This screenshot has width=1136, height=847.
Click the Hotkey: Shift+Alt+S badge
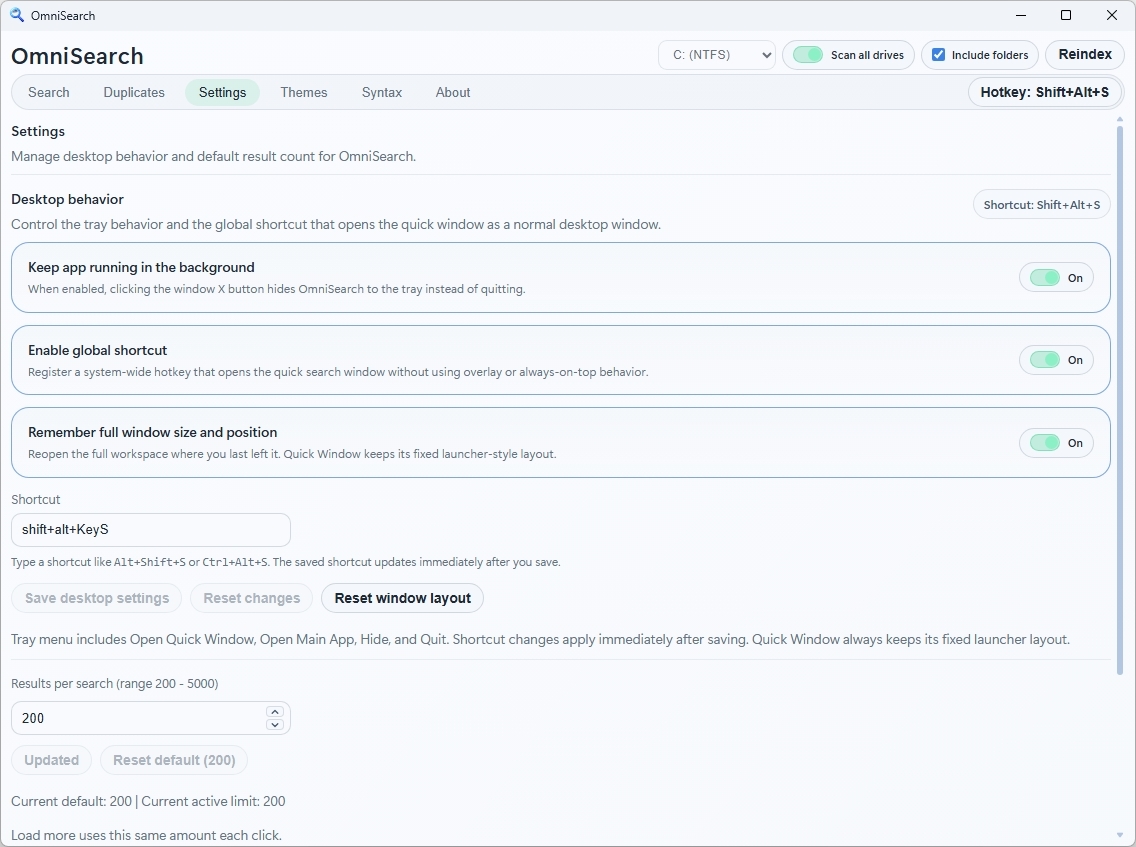[x=1044, y=91]
